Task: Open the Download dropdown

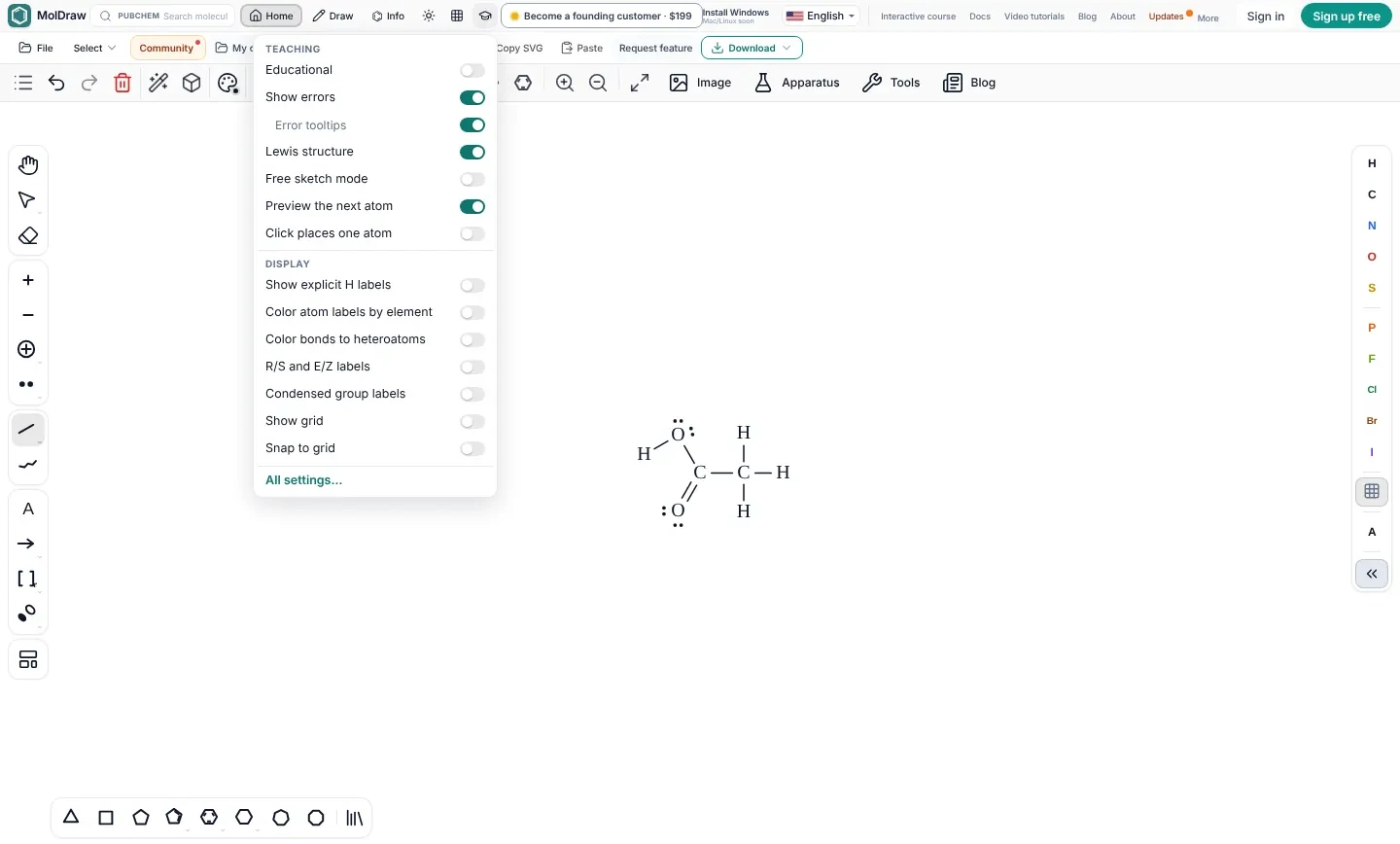Action: point(752,48)
